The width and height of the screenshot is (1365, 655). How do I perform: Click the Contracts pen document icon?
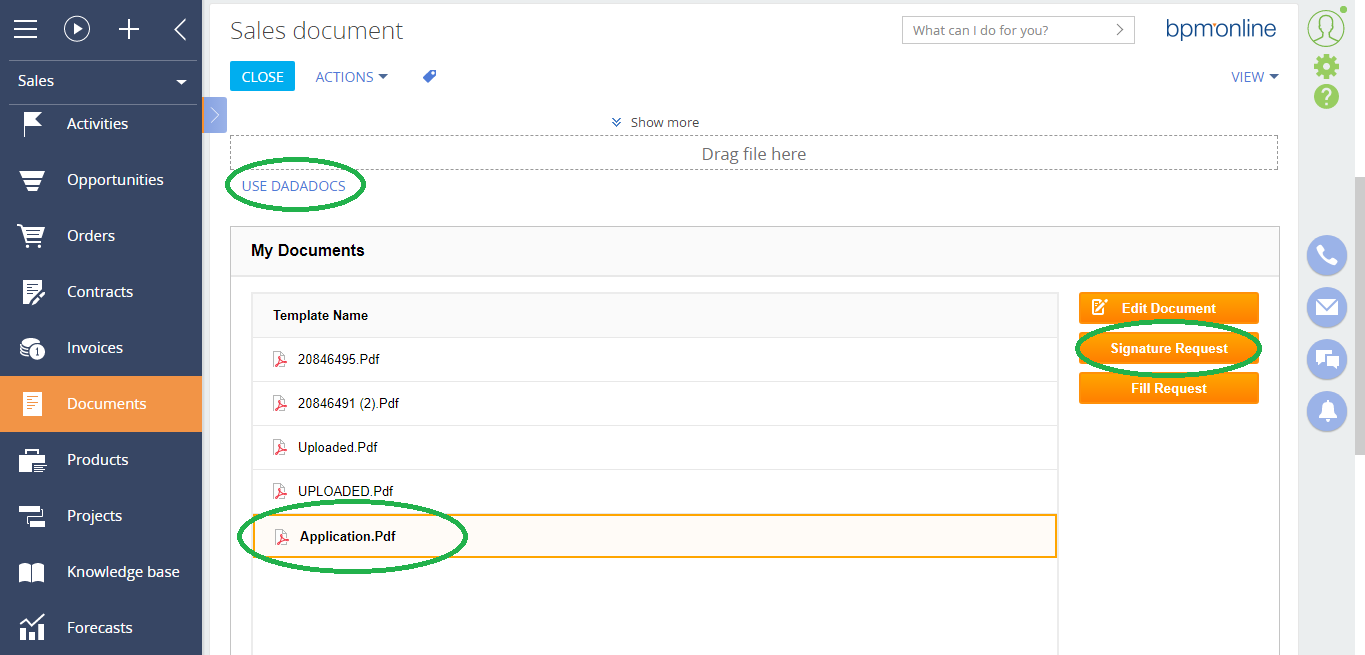click(x=33, y=292)
